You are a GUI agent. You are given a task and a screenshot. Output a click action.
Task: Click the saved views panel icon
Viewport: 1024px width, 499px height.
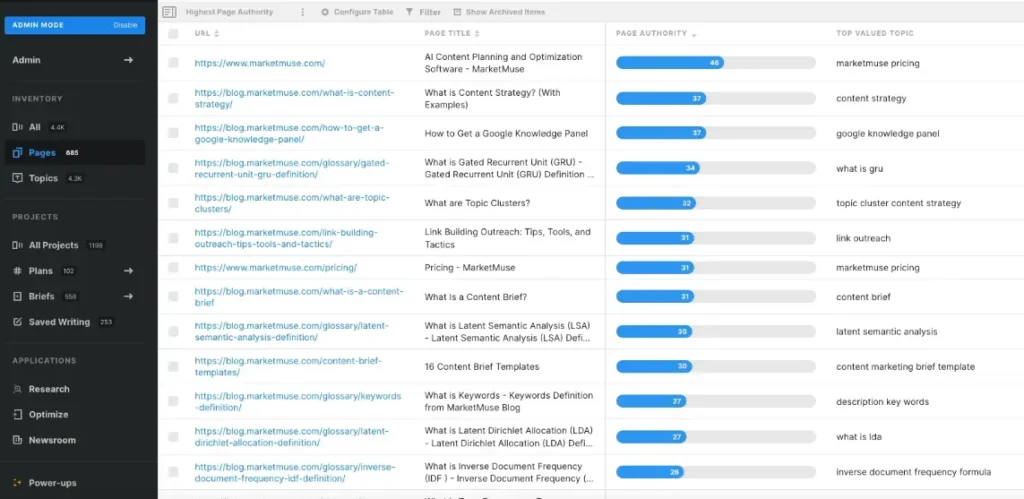170,12
